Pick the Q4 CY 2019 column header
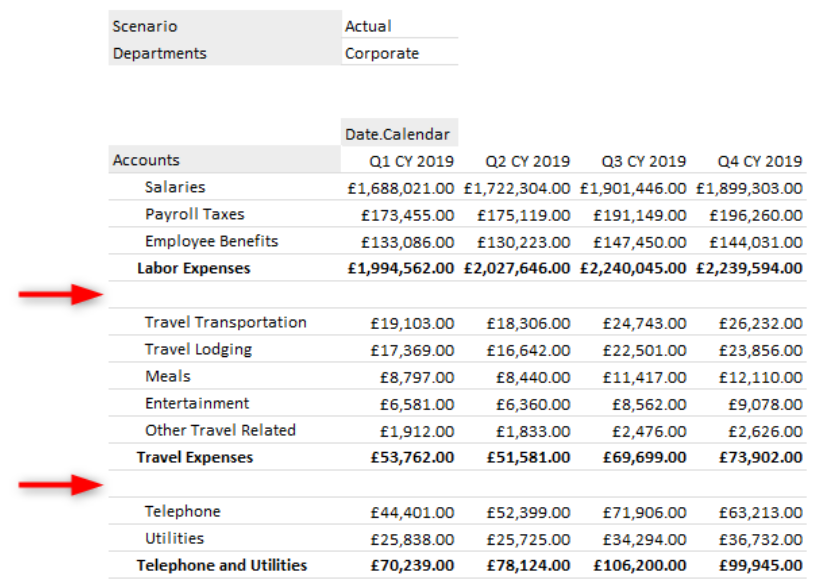This screenshot has width=820, height=582. click(x=760, y=161)
